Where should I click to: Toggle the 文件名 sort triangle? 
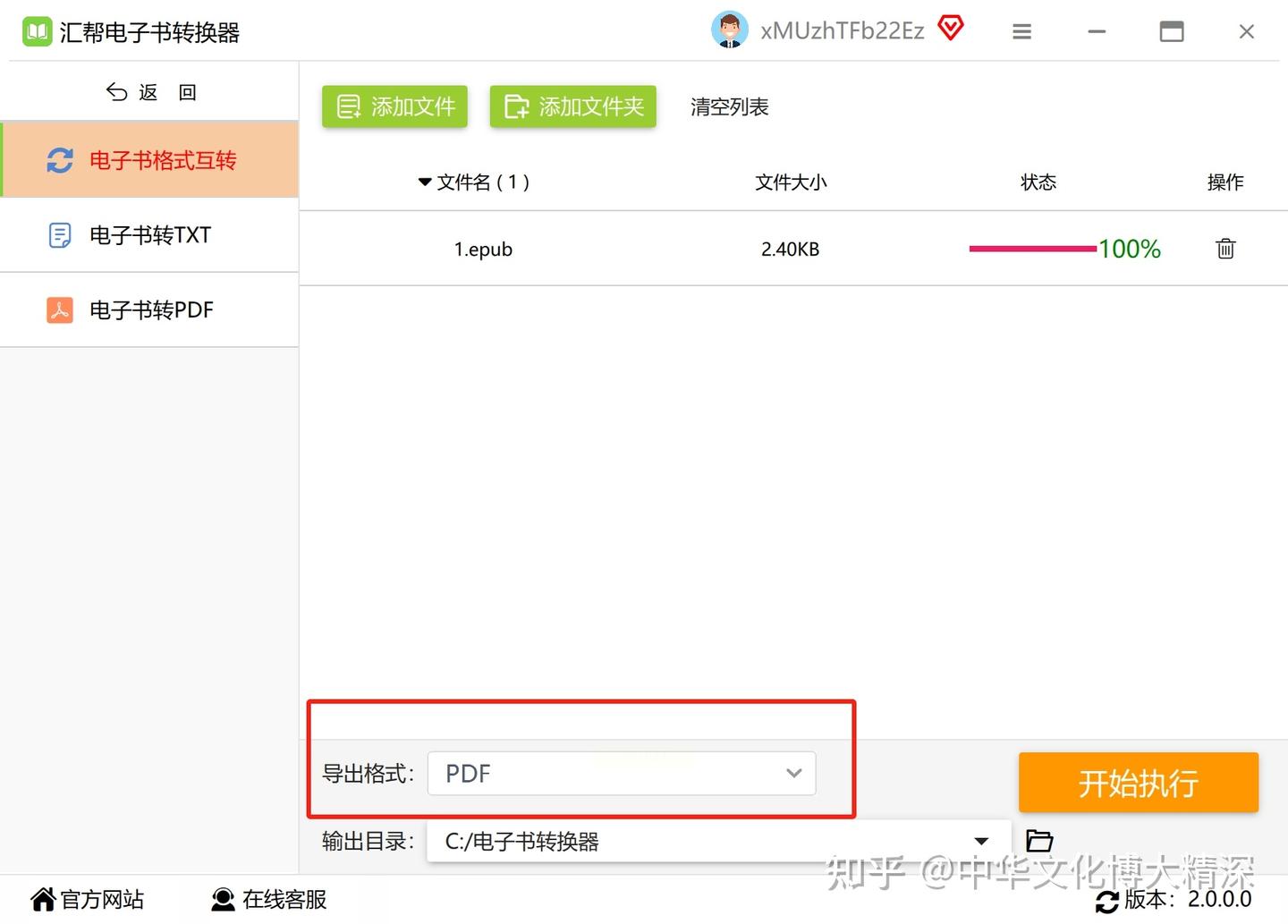(x=425, y=182)
